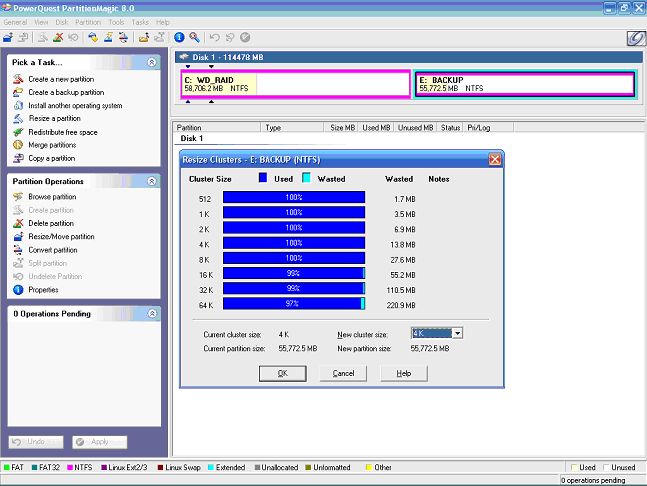Collapse the Pick a Task panel
Screen dimensions: 647x486
point(151,62)
